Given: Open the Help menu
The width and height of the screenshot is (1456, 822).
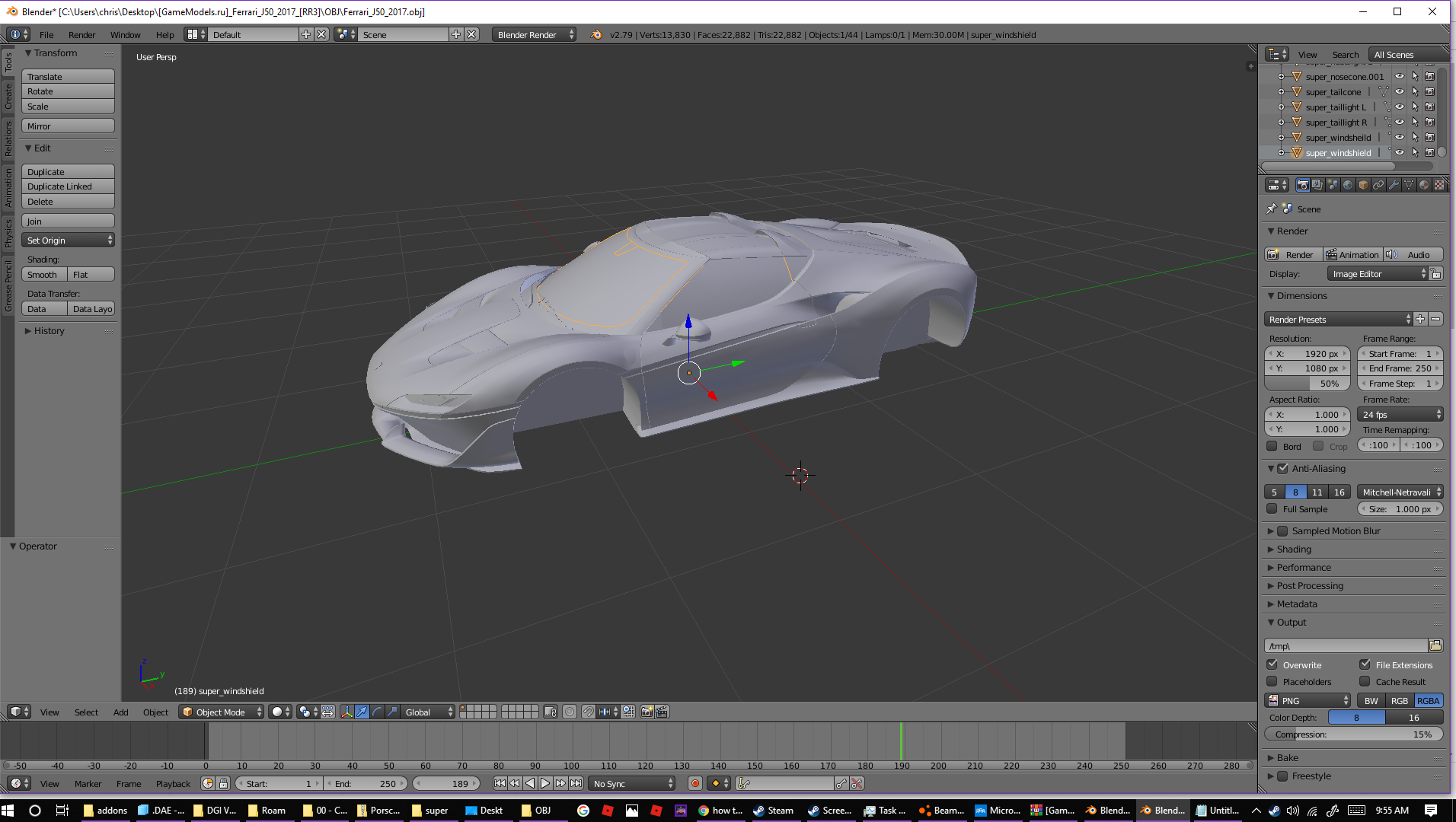Looking at the screenshot, I should pos(164,34).
